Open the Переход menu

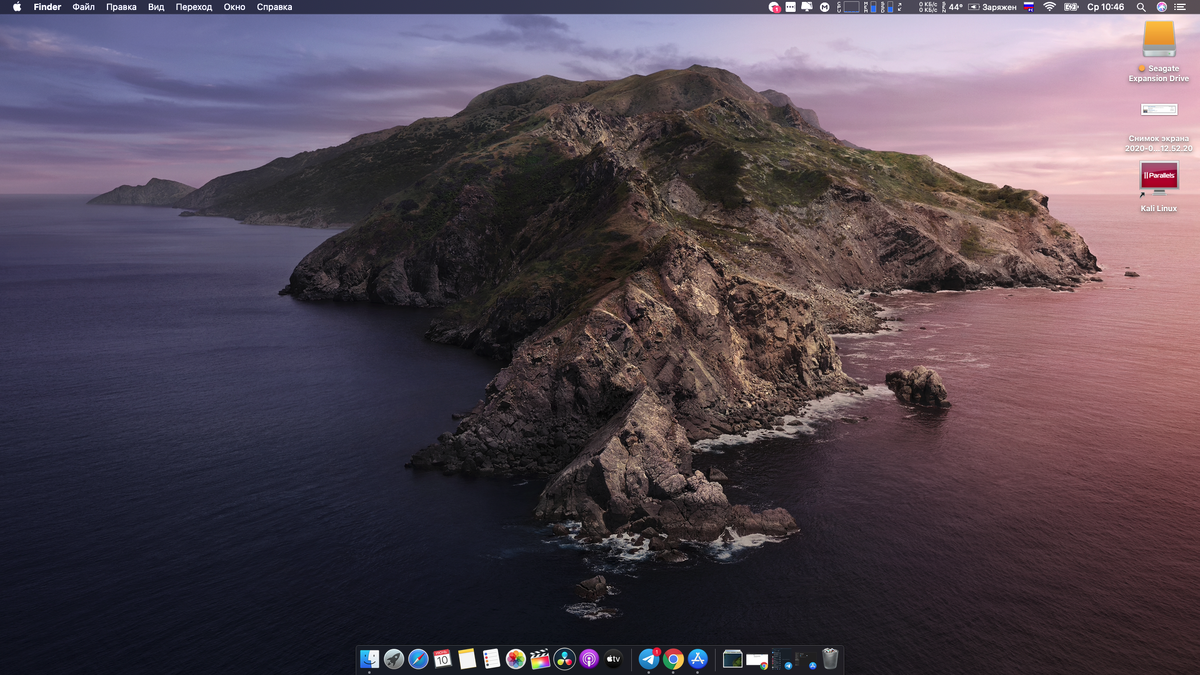pos(194,7)
